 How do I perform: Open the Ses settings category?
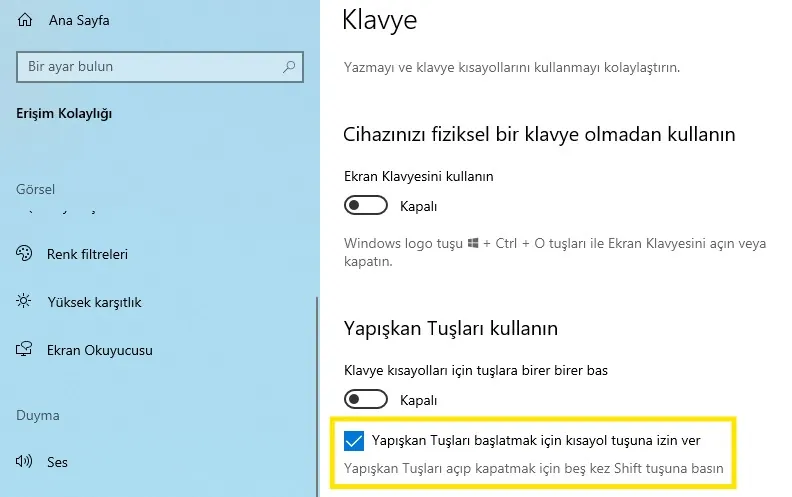(57, 462)
